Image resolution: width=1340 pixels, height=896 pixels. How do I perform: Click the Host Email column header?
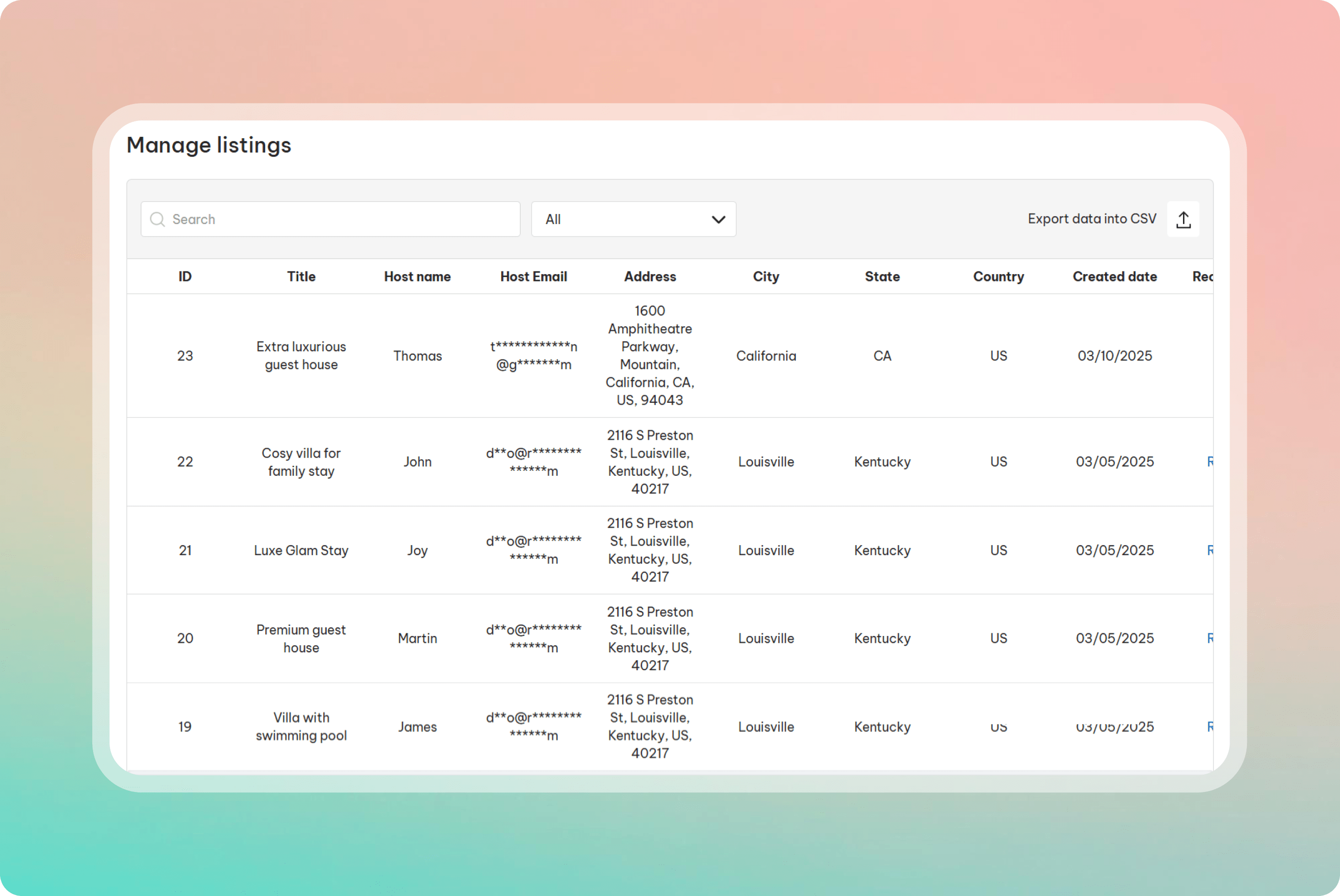click(534, 276)
